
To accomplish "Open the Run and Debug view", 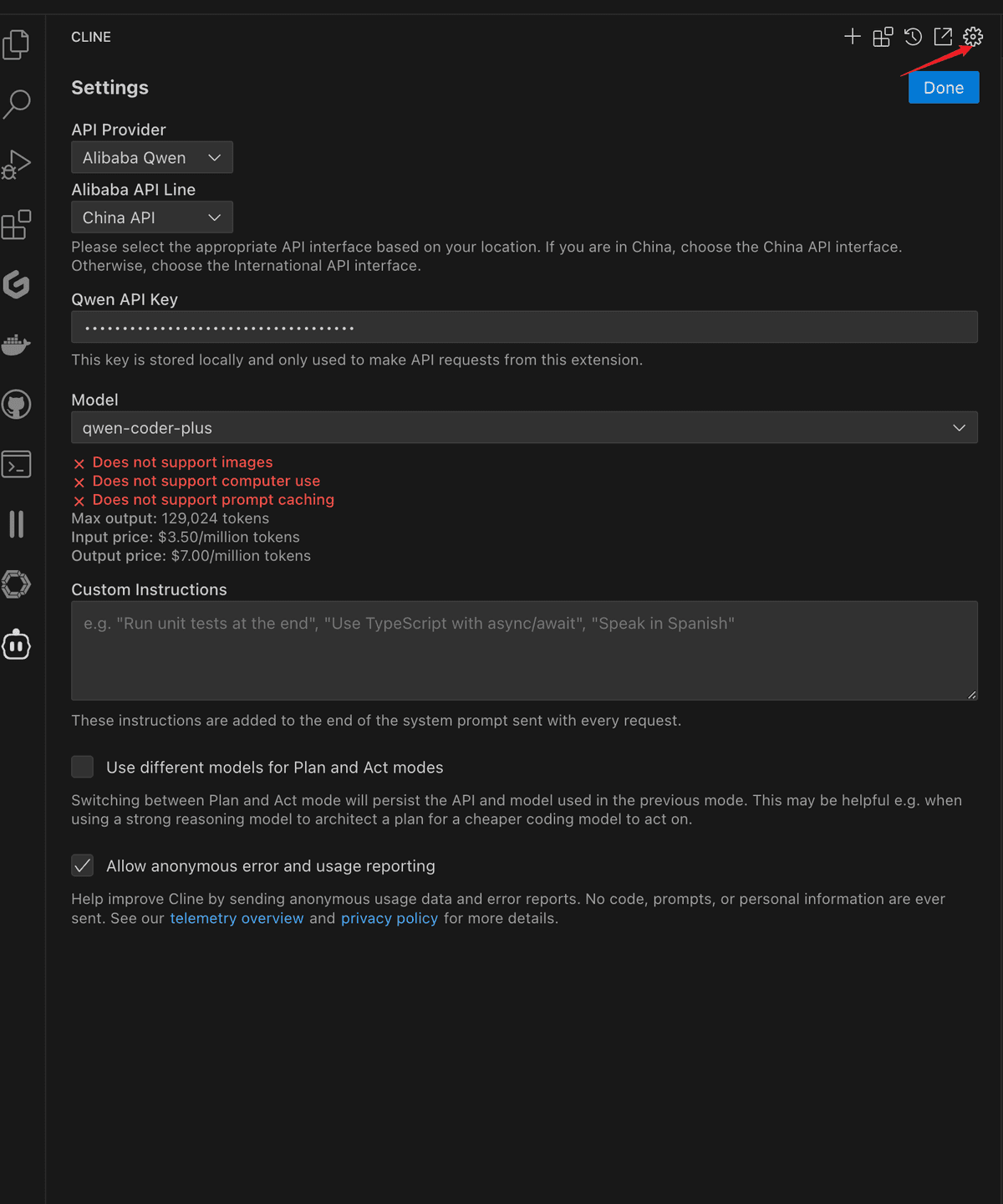I will point(16,165).
